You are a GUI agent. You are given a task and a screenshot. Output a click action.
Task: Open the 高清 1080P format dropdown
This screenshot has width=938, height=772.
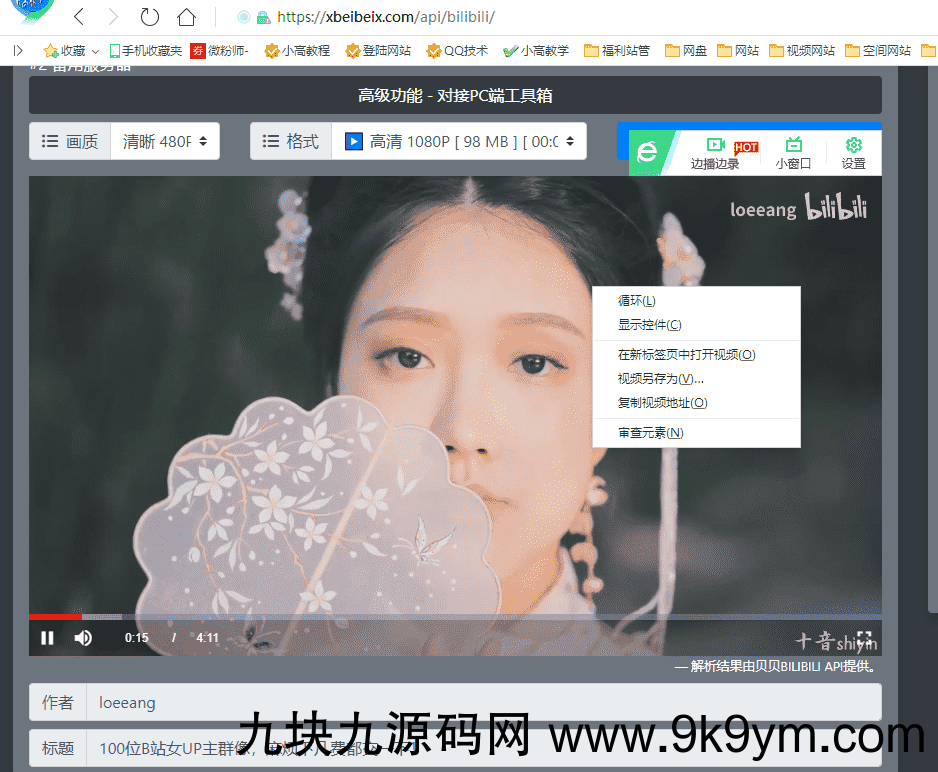tap(460, 141)
